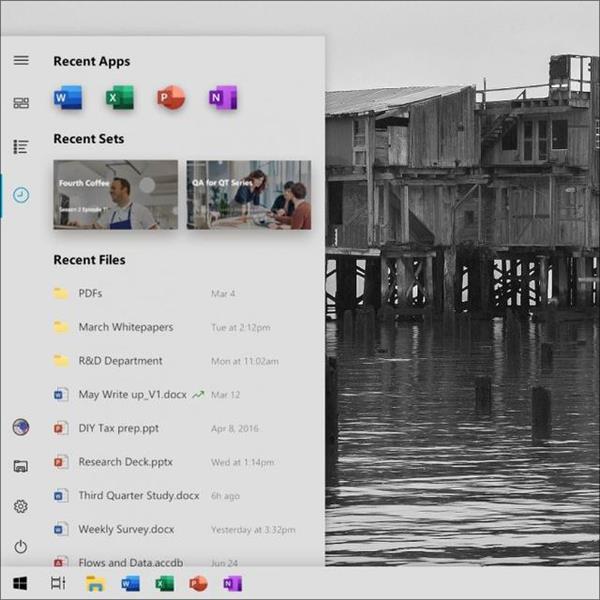Open the March Whitepapers folder
This screenshot has width=600, height=600.
pyautogui.click(x=125, y=327)
